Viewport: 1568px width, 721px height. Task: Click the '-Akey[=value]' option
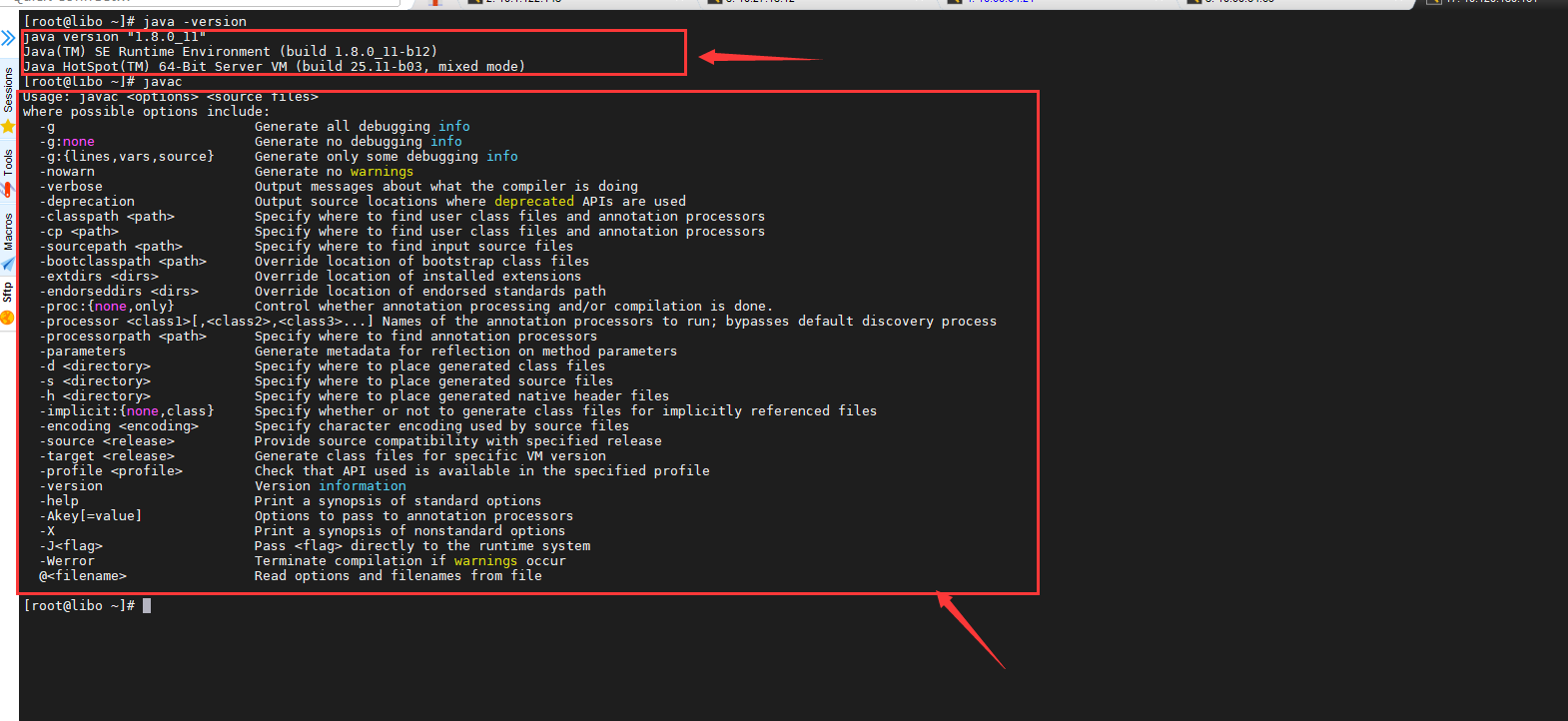click(x=91, y=516)
